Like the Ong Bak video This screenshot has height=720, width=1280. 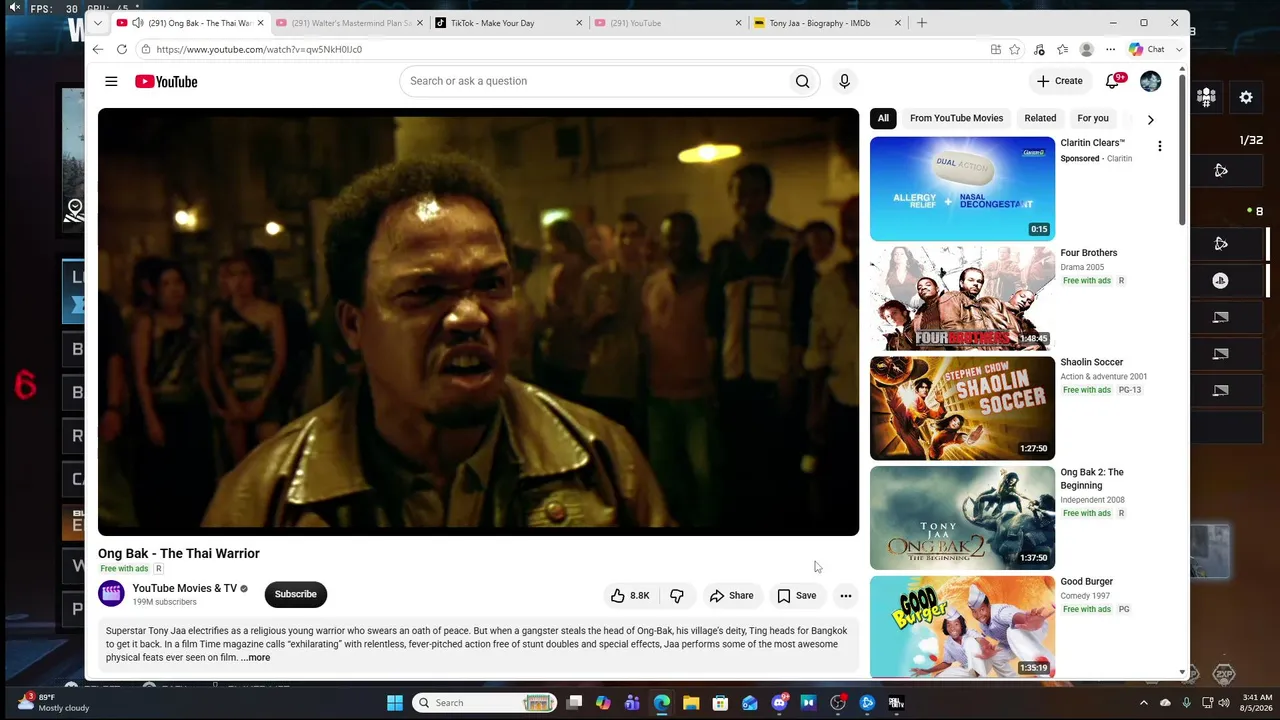(x=630, y=595)
